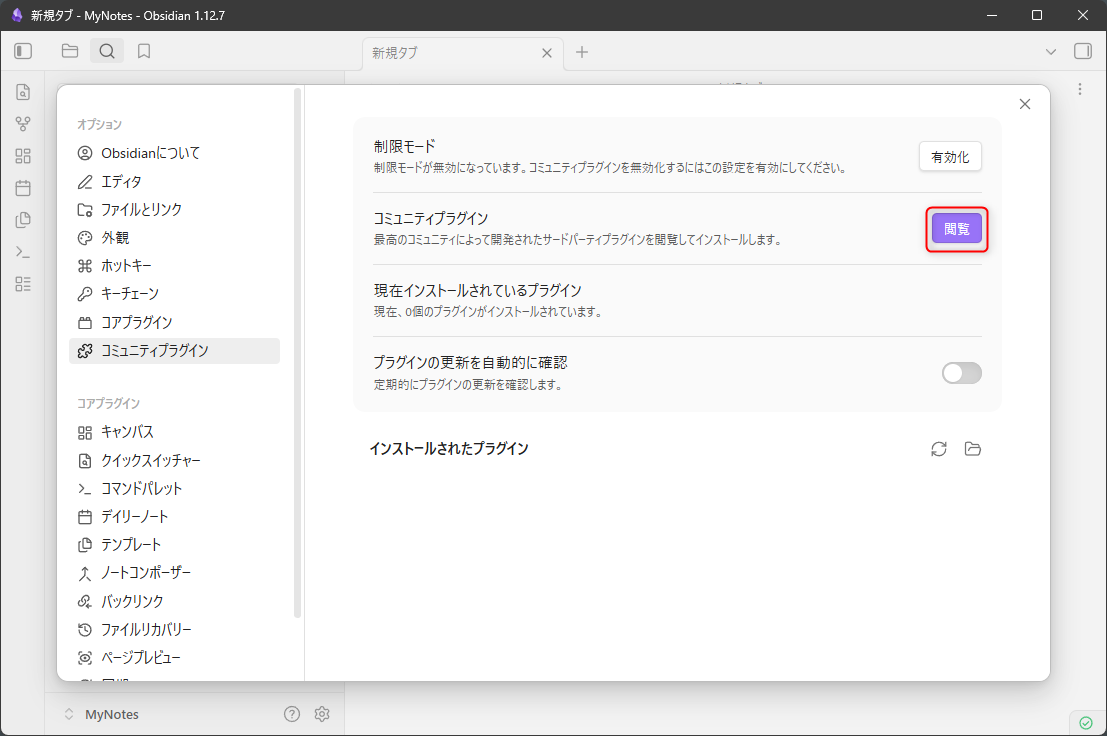Open ファイルリカバリー plugin settings
This screenshot has height=736, width=1107.
[174, 629]
